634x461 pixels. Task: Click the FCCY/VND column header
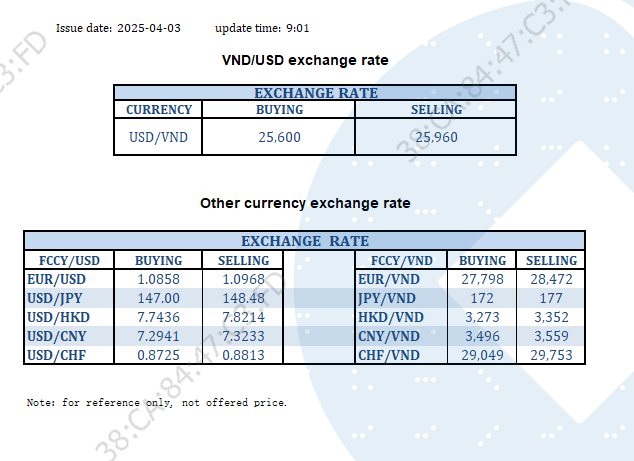click(395, 261)
